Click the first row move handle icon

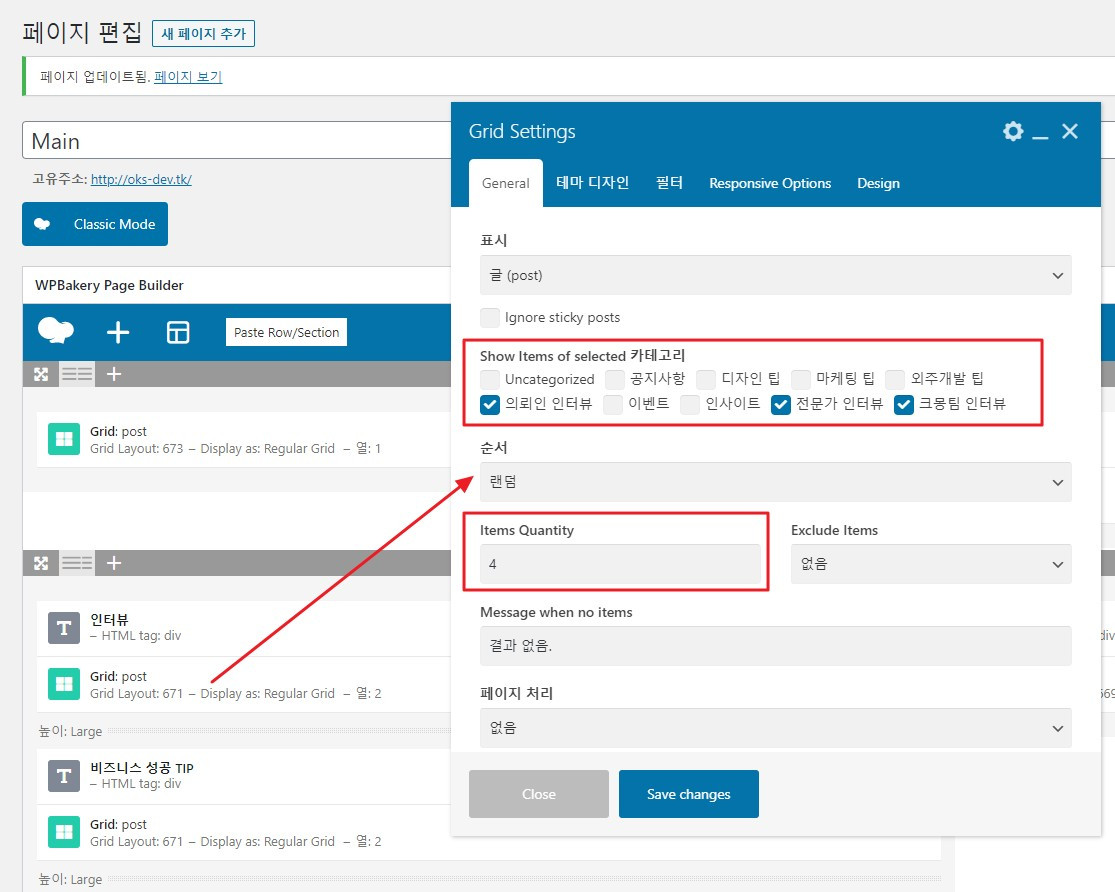pyautogui.click(x=41, y=374)
